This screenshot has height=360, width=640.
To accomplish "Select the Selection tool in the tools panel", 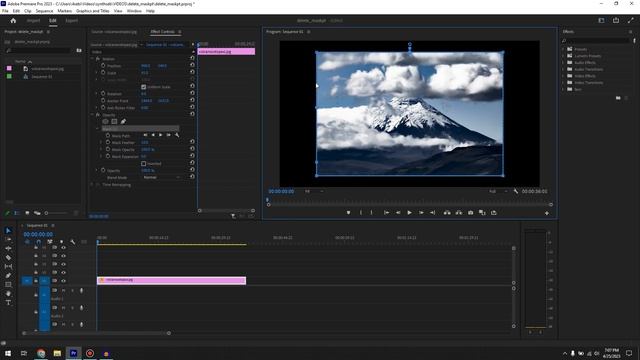I will tap(8, 231).
